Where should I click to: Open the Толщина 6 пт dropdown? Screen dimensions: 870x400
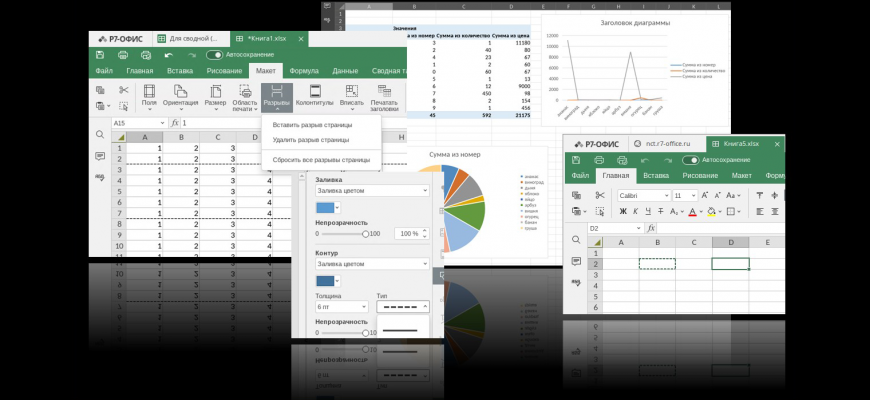point(341,306)
